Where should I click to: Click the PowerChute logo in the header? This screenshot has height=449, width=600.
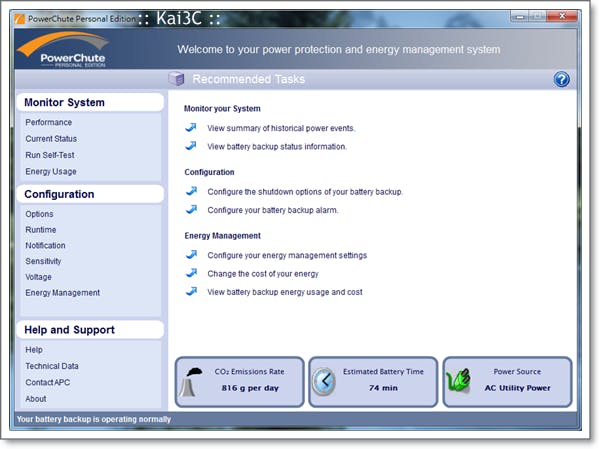[61, 48]
